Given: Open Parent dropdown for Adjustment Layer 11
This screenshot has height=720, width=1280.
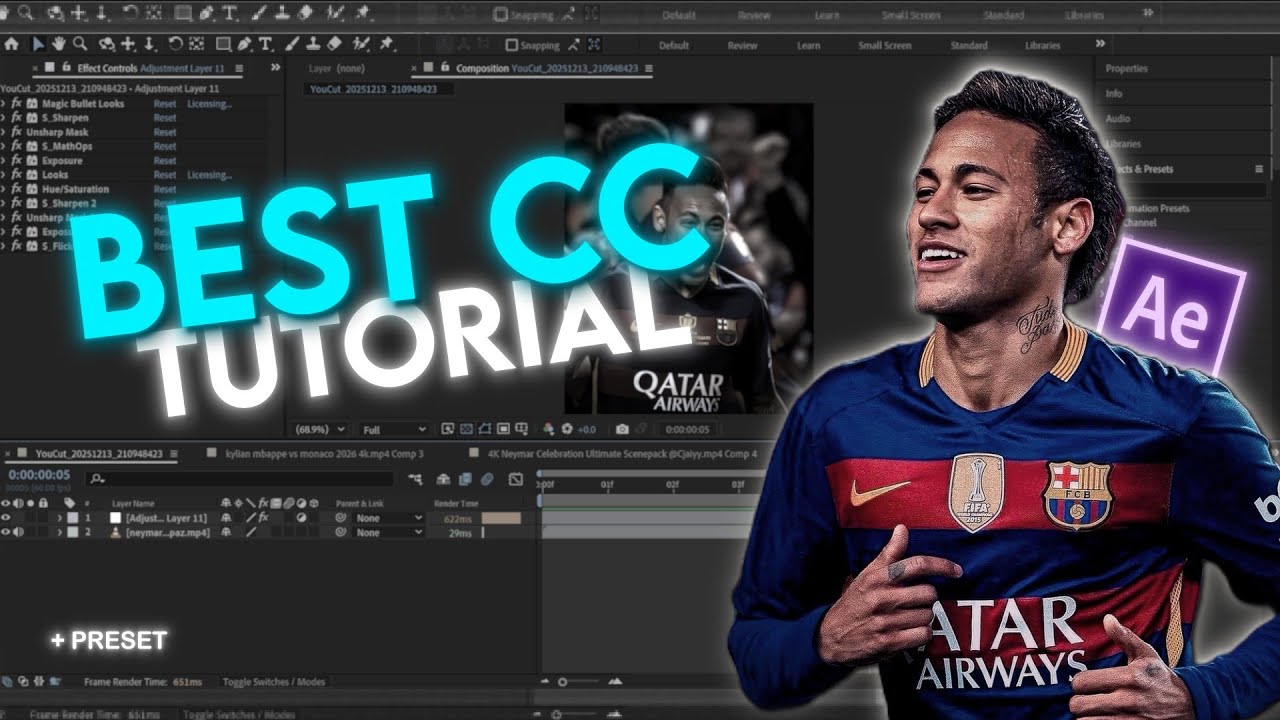Looking at the screenshot, I should point(389,518).
